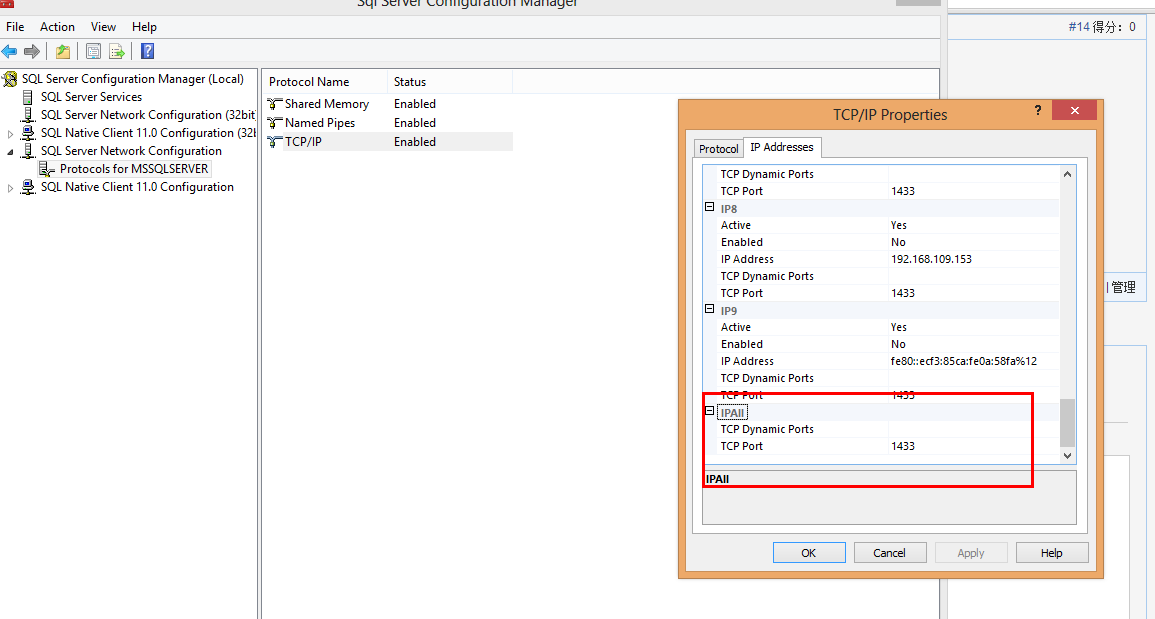
Task: Switch to the Protocol tab
Action: pyautogui.click(x=718, y=148)
